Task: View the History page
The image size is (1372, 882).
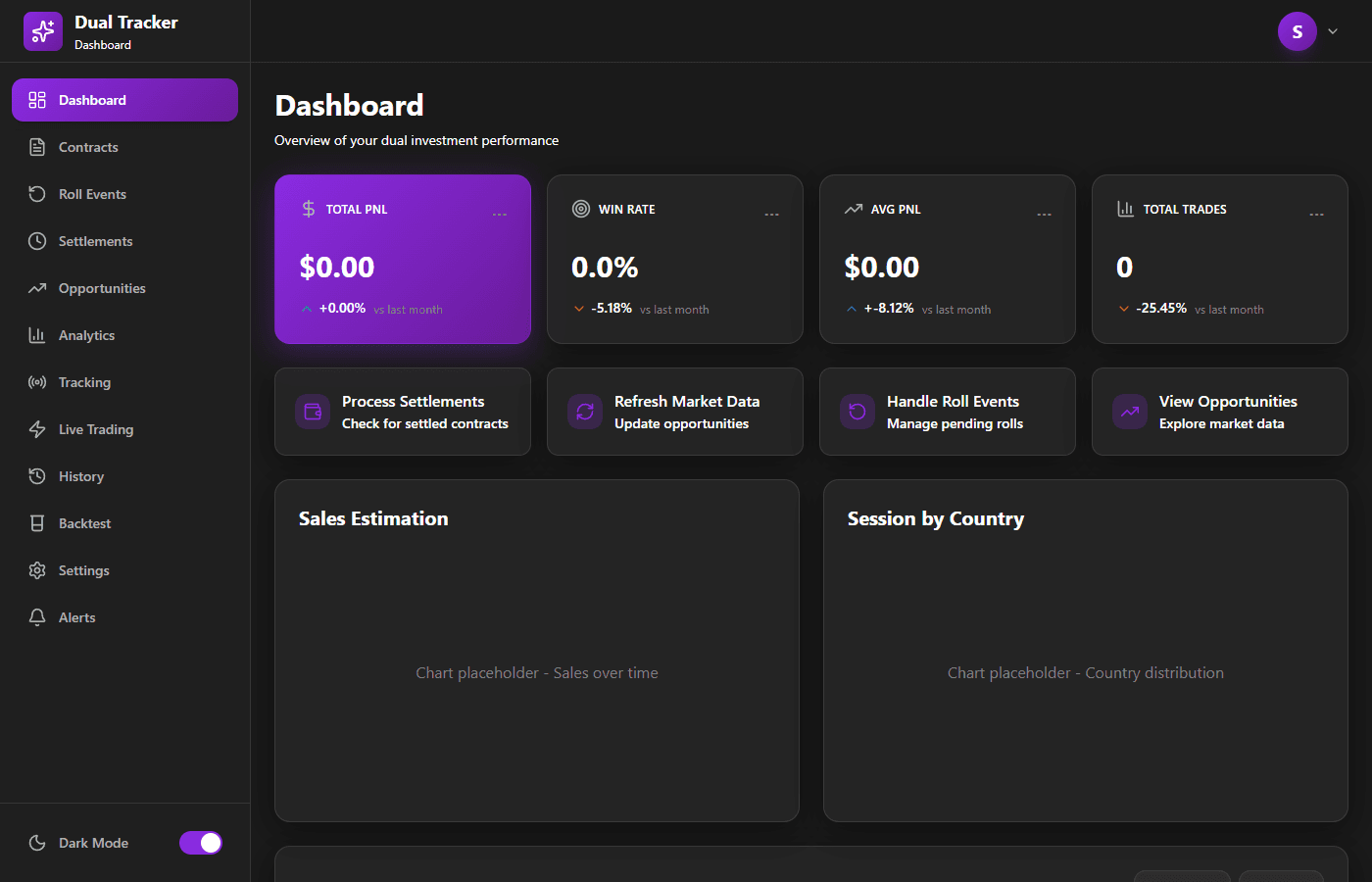Action: [x=124, y=476]
